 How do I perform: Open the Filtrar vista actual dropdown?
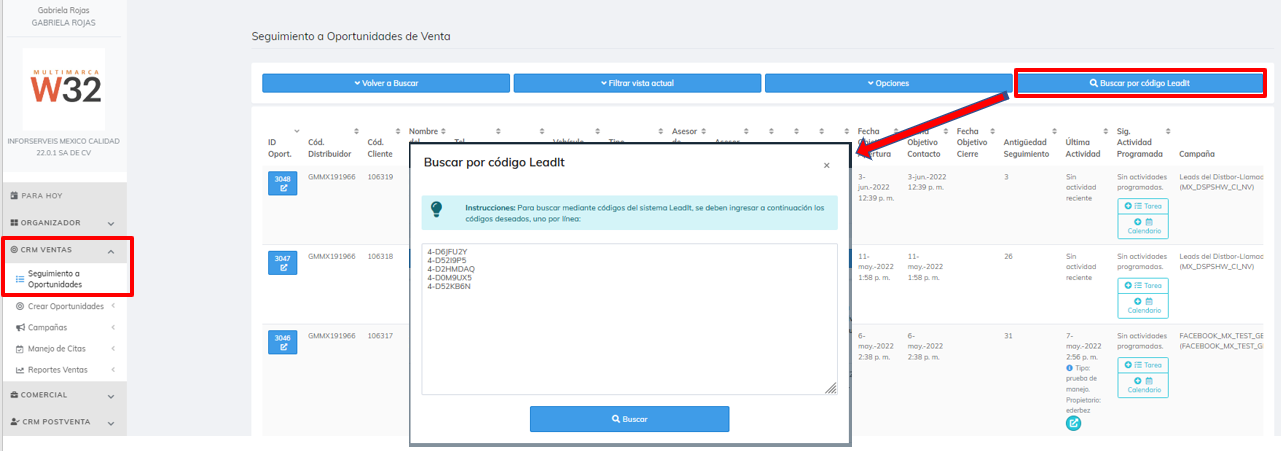(x=636, y=83)
